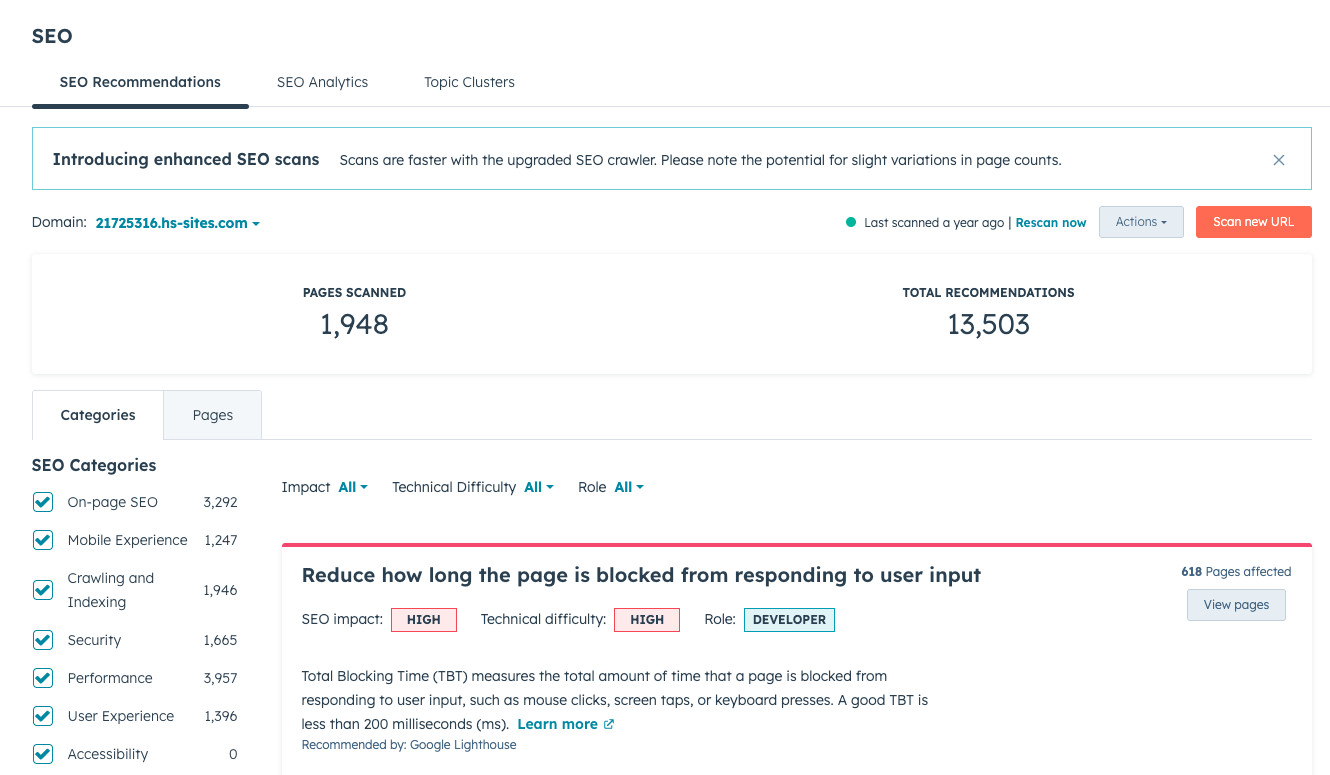
Task: Open the Technical Difficulty filter dropdown
Action: pyautogui.click(x=539, y=487)
